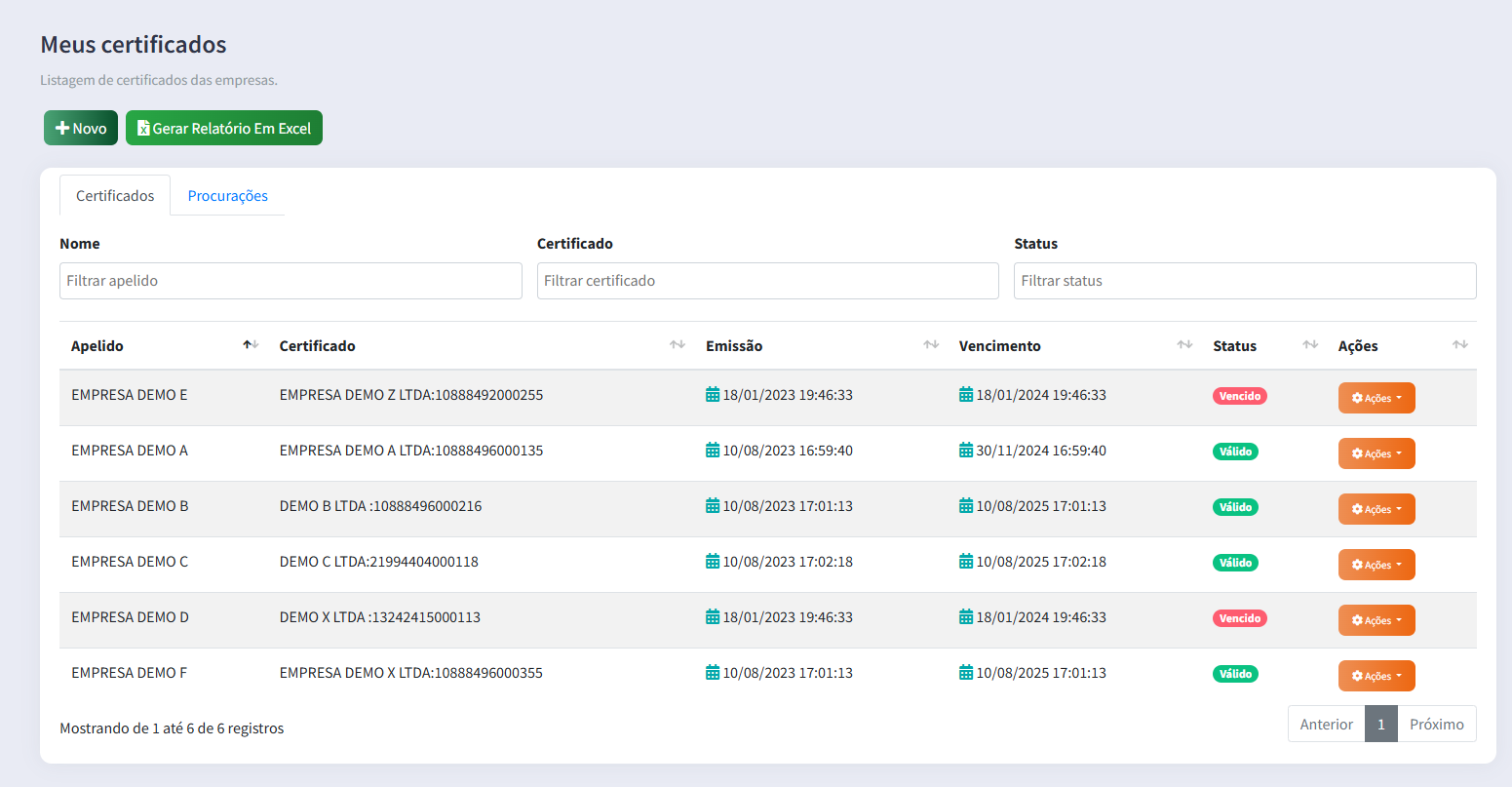Go to Próximo page in pagination
This screenshot has height=787, width=1512.
pyautogui.click(x=1436, y=725)
